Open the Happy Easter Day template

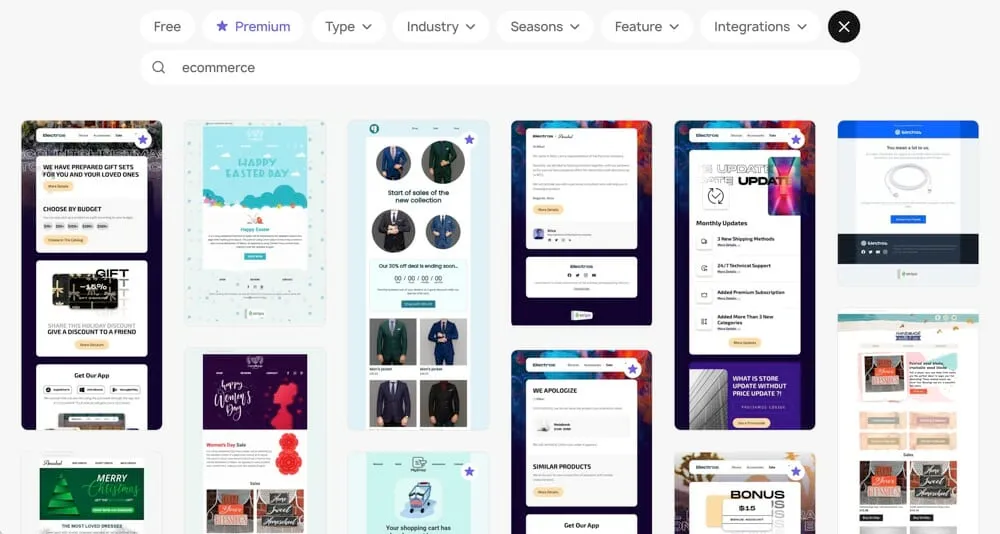255,223
